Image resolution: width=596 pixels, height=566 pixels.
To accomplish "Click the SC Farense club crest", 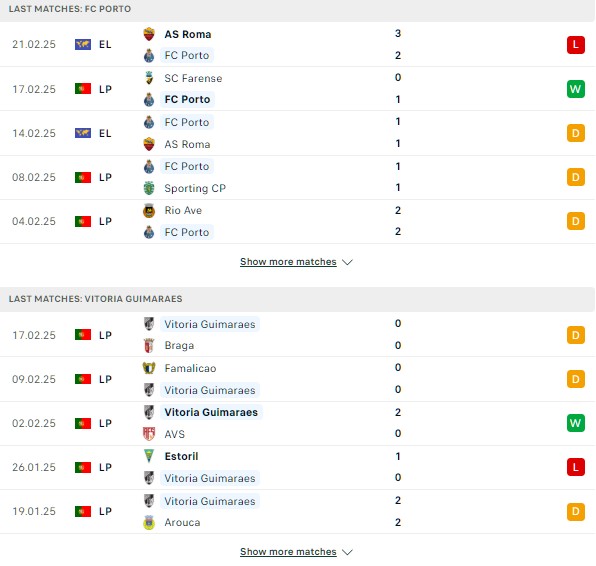I will click(x=149, y=78).
